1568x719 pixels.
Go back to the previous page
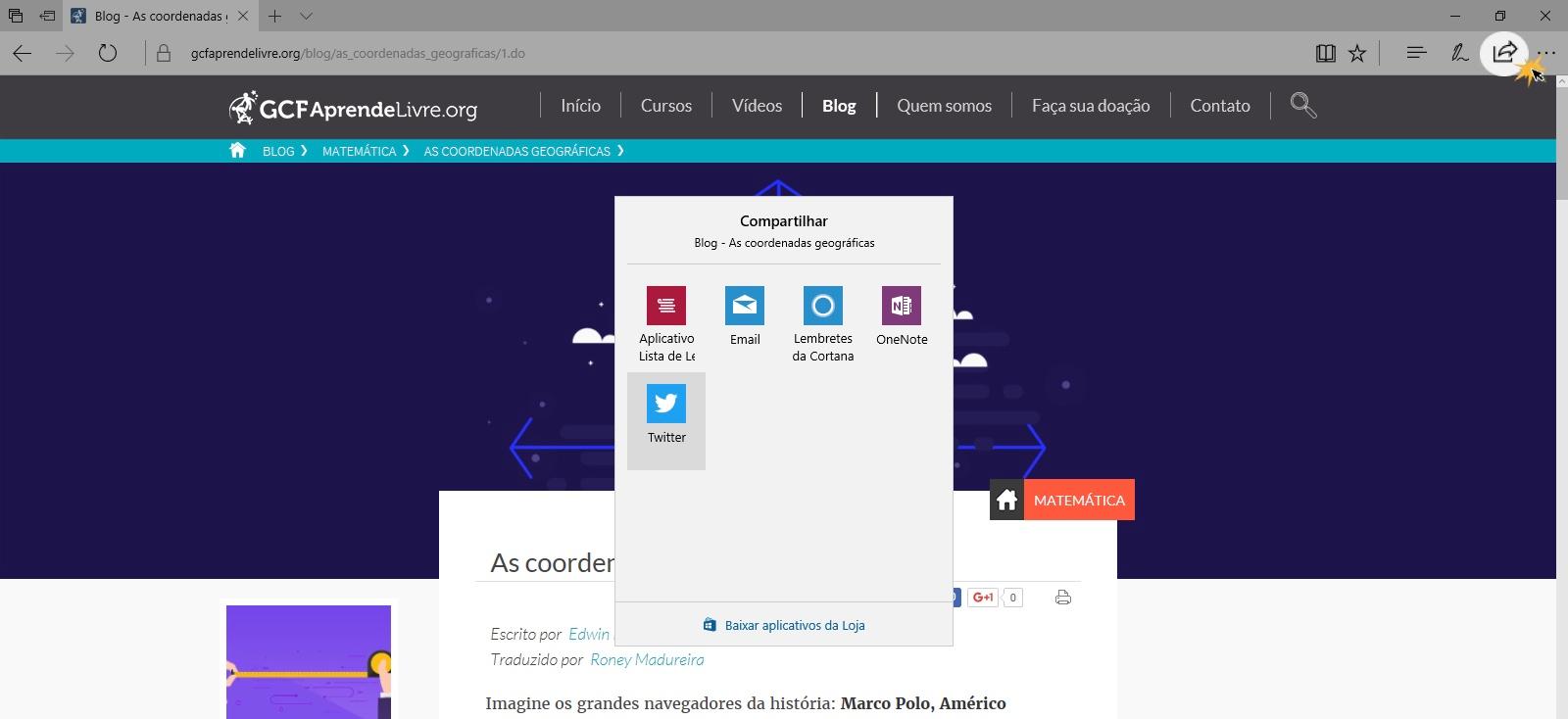tap(22, 53)
